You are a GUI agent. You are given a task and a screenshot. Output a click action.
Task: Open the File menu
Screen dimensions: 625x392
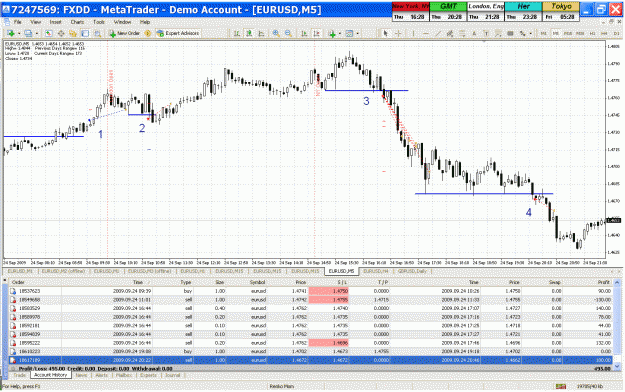click(18, 22)
